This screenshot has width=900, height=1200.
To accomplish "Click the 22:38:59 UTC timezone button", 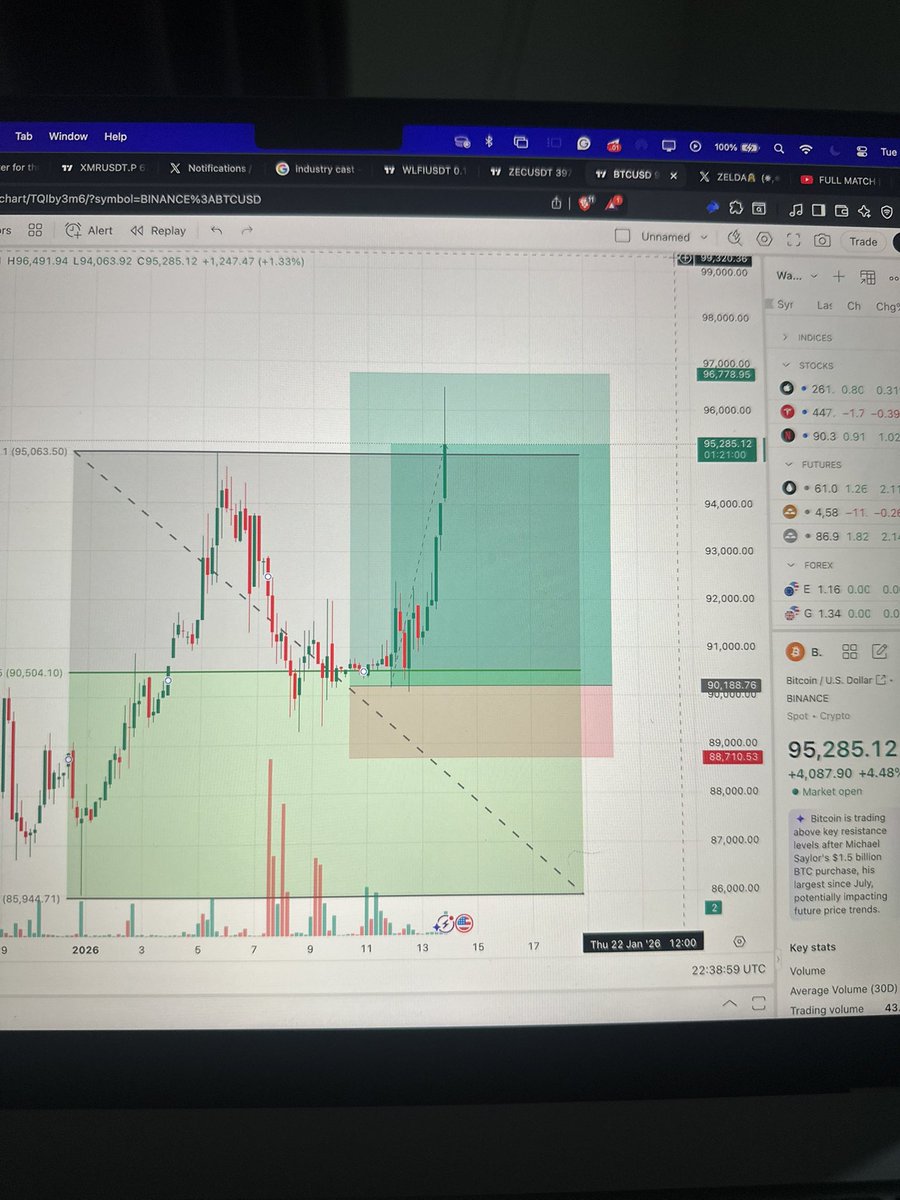I will tap(728, 970).
